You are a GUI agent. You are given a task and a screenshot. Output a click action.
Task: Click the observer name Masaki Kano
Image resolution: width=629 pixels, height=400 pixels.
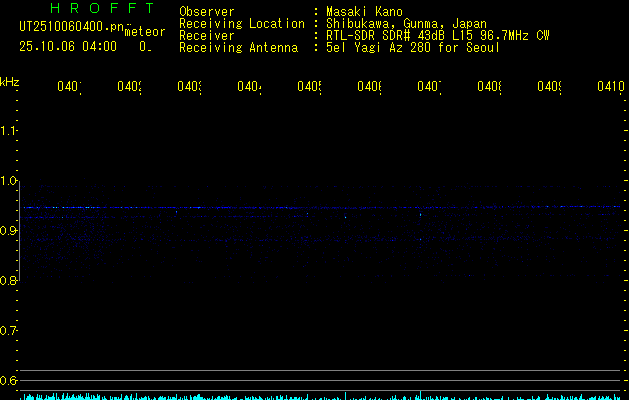[364, 11]
